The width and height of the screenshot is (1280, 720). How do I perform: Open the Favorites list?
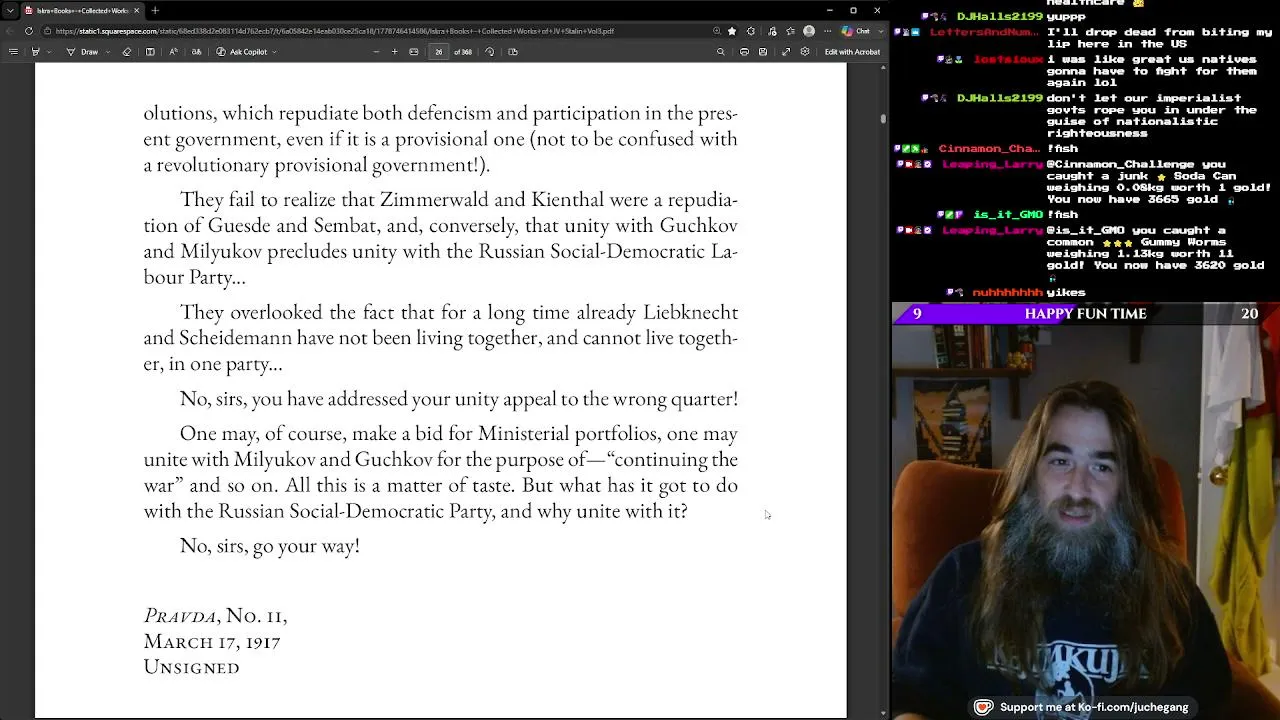point(790,31)
